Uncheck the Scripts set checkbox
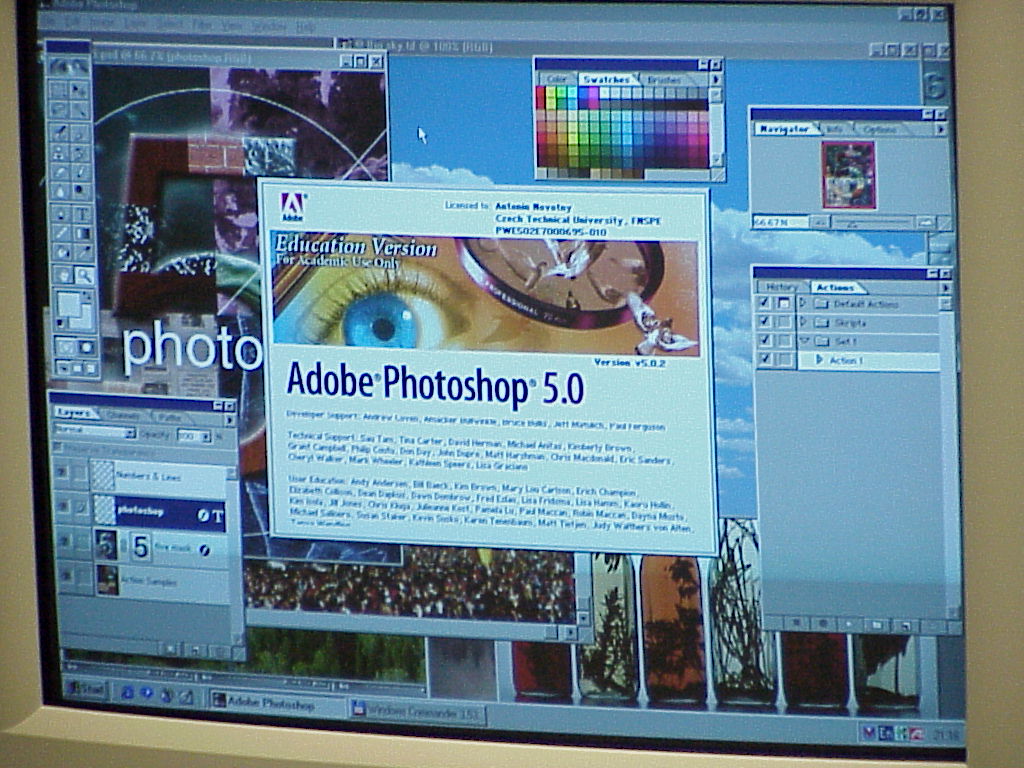1024x768 pixels. tap(765, 321)
